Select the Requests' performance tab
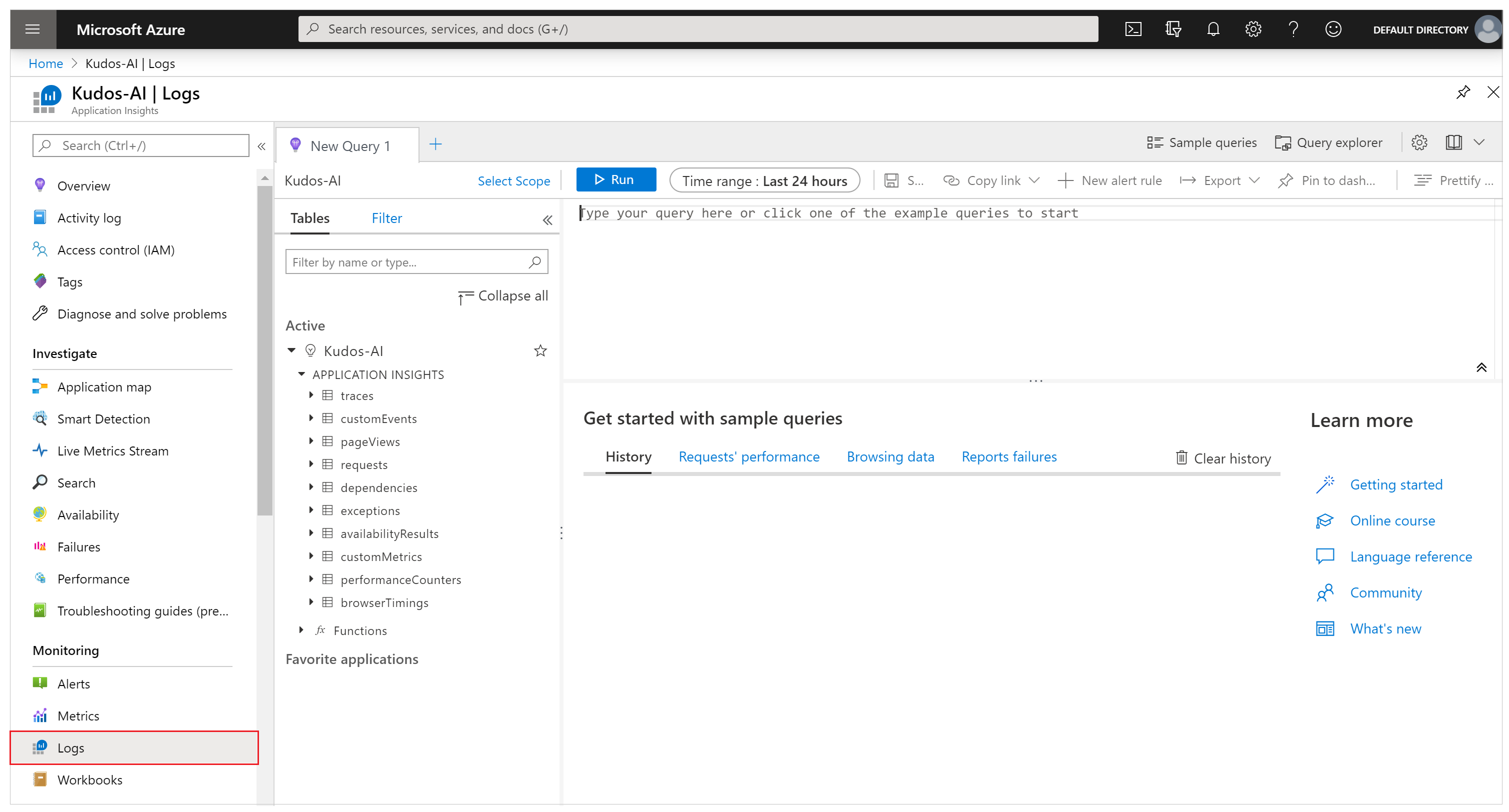 point(749,456)
